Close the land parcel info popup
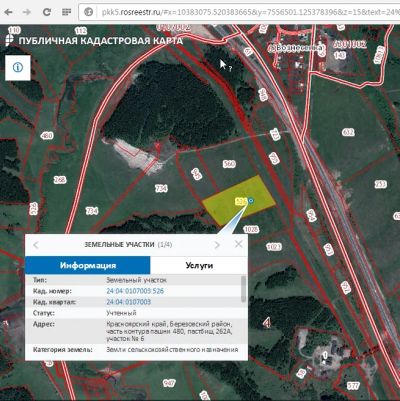The width and height of the screenshot is (400, 401). tap(239, 244)
